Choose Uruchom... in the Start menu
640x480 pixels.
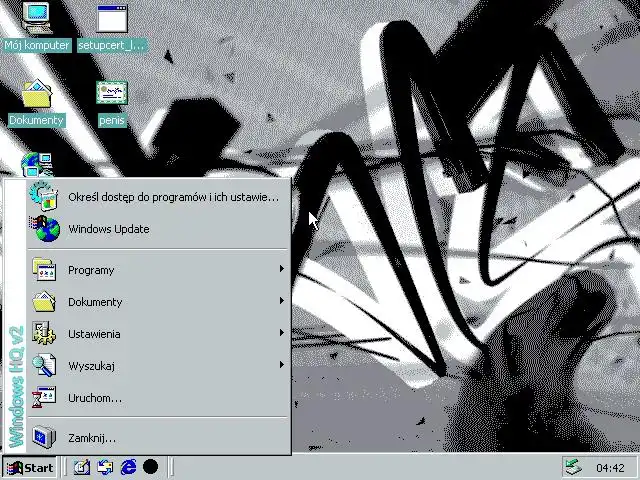[158, 398]
